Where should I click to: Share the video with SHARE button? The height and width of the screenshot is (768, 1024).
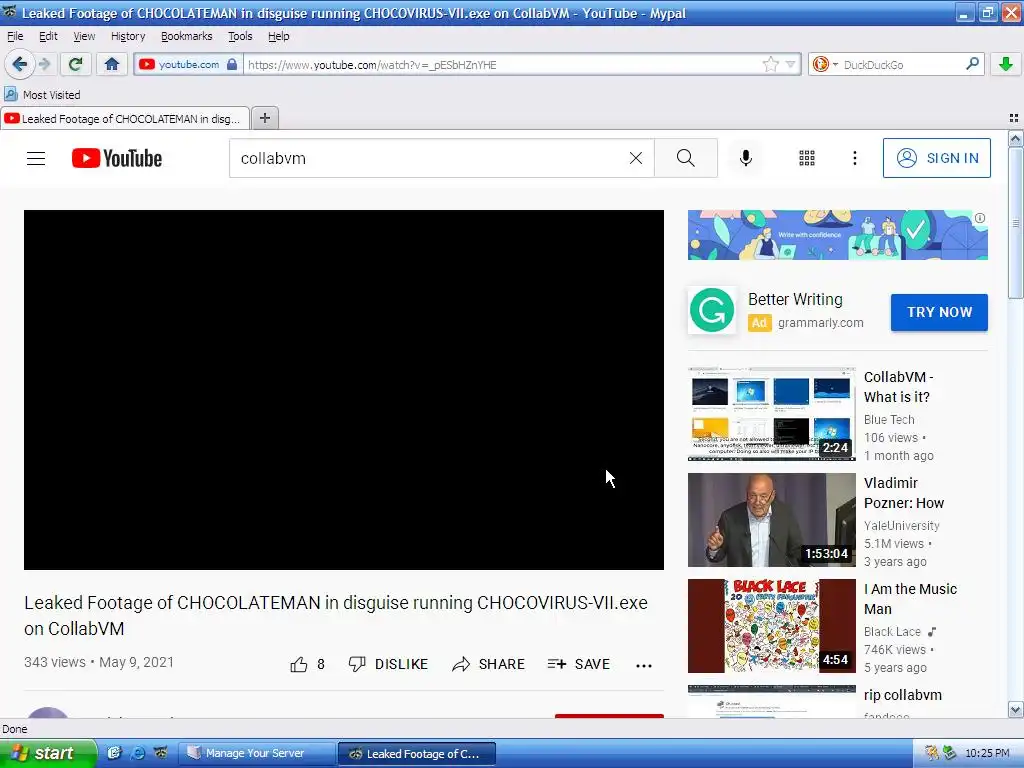tap(488, 664)
